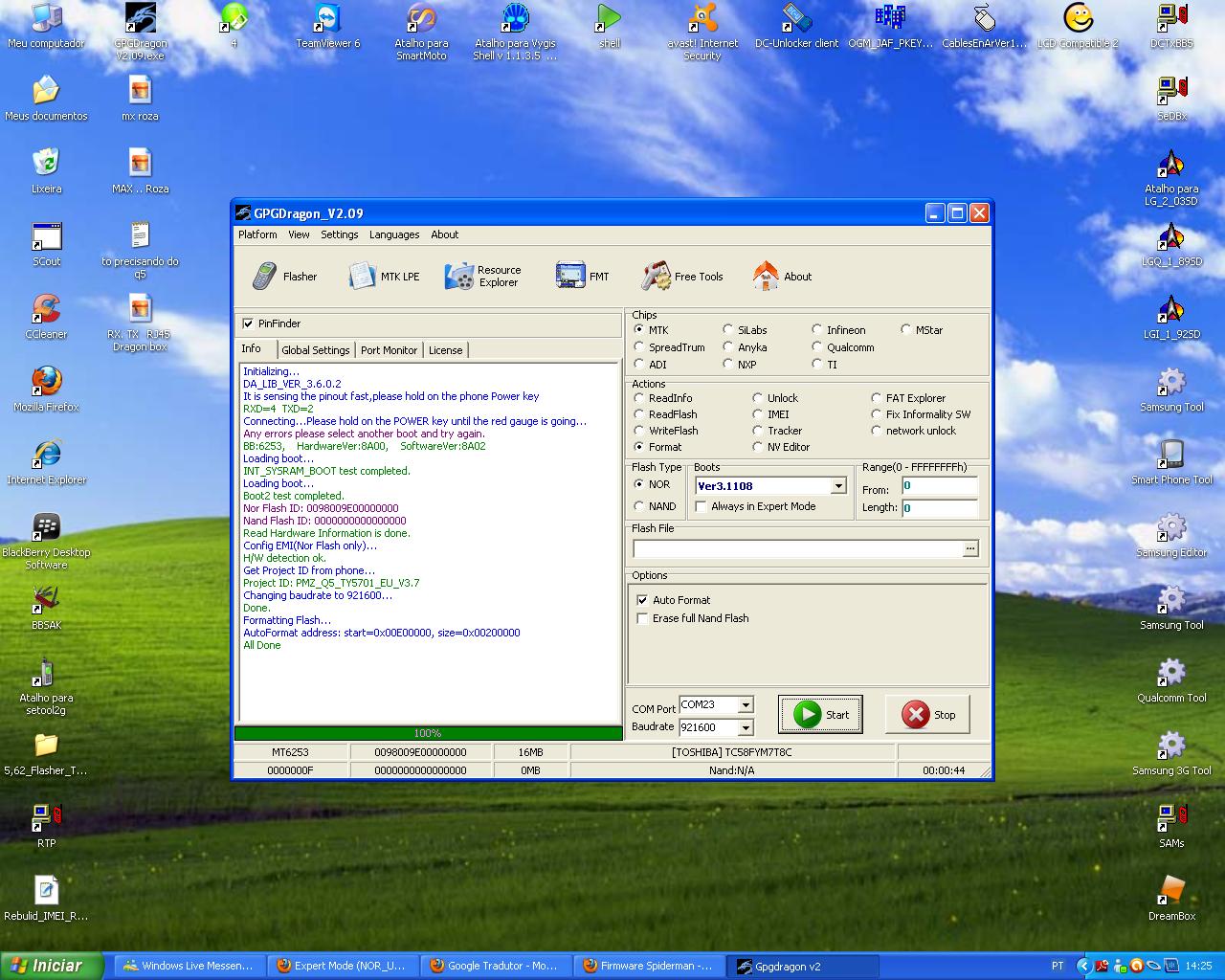Open Rebuild_IMEI_R... file on desktop
1225x980 pixels.
tap(46, 899)
